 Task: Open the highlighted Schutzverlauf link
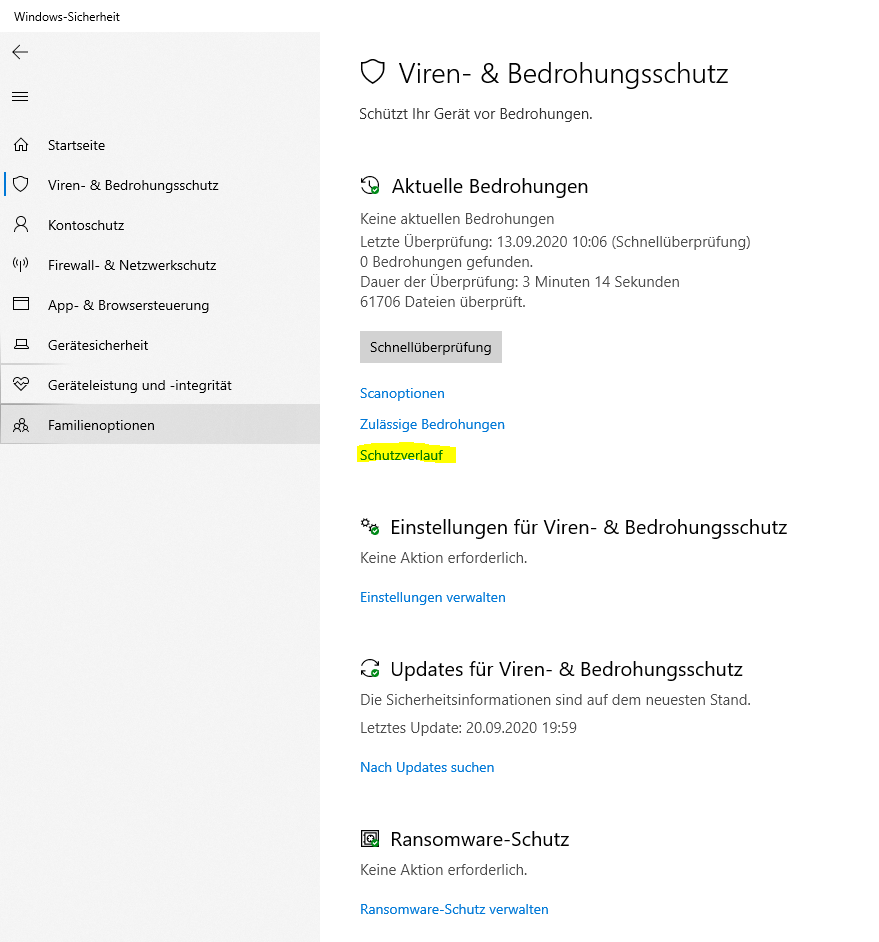tap(401, 455)
